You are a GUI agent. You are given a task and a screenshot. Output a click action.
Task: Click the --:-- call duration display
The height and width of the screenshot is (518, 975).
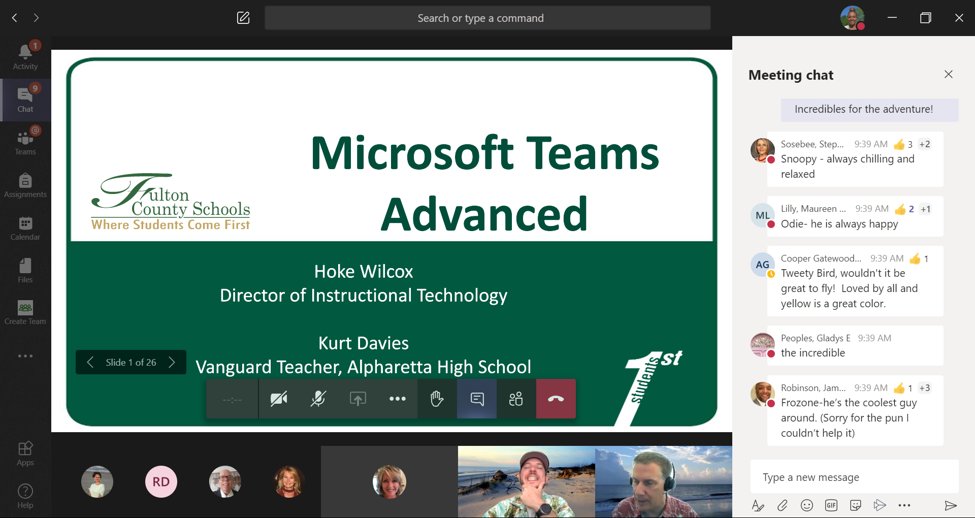[232, 399]
